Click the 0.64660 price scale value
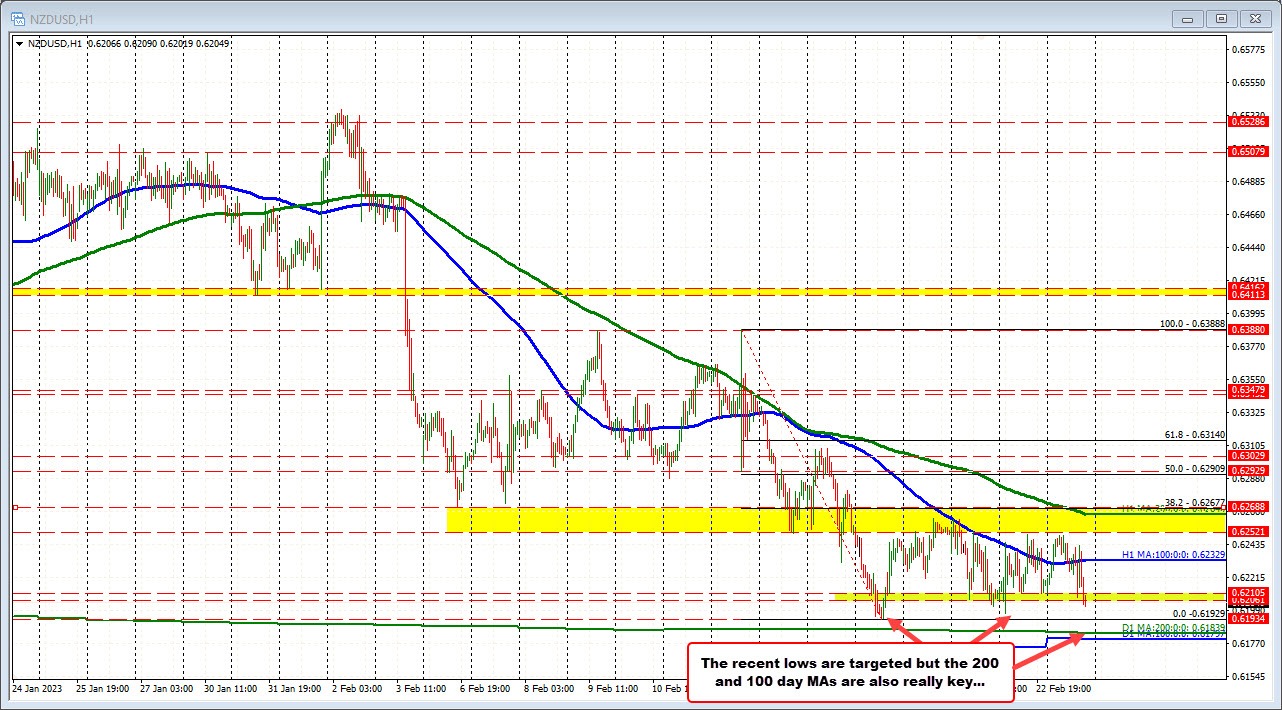 pos(1251,214)
